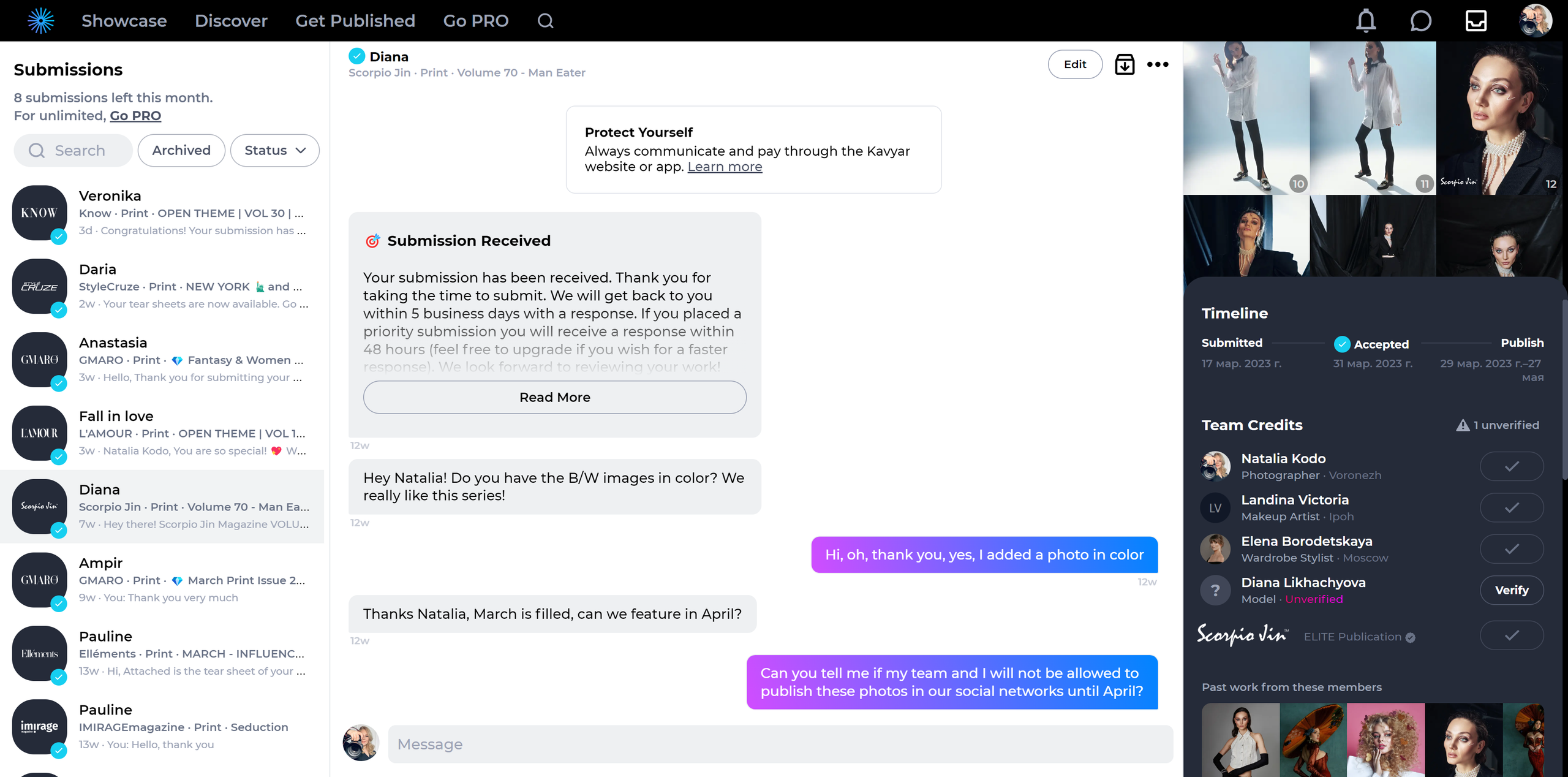Click the Message input field
Screen dimensions: 1568x777
[780, 744]
